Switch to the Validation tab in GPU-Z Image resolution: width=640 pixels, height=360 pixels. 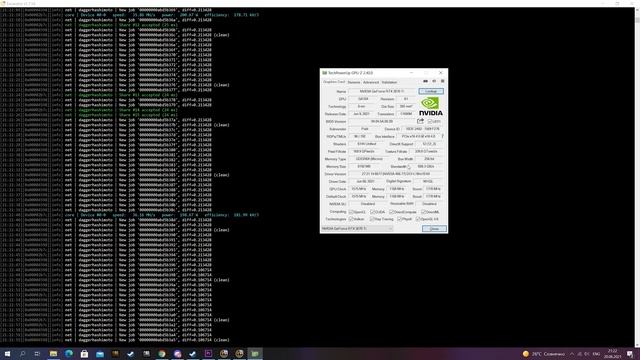(389, 82)
